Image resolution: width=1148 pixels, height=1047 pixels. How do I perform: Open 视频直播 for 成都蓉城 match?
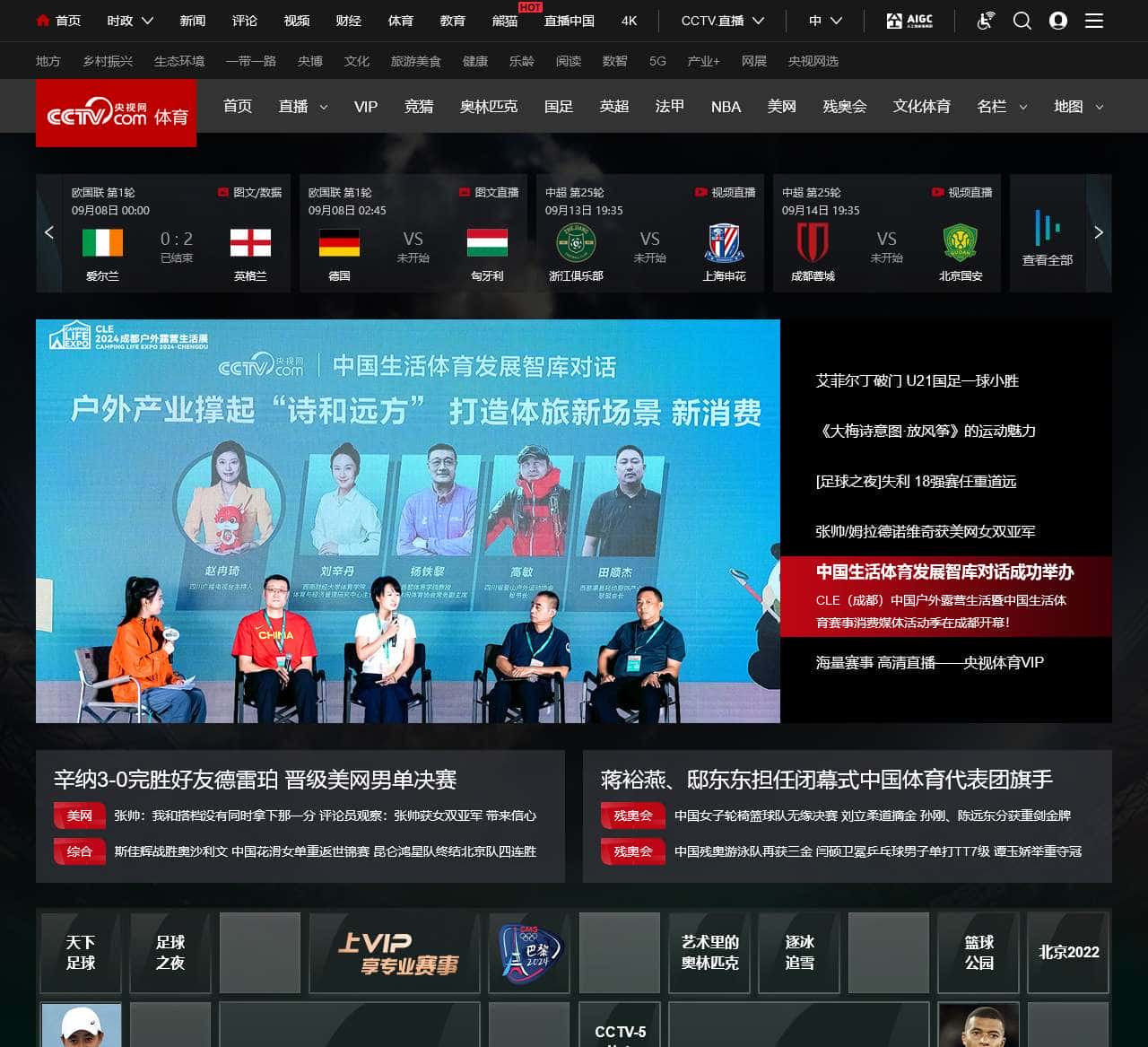962,192
